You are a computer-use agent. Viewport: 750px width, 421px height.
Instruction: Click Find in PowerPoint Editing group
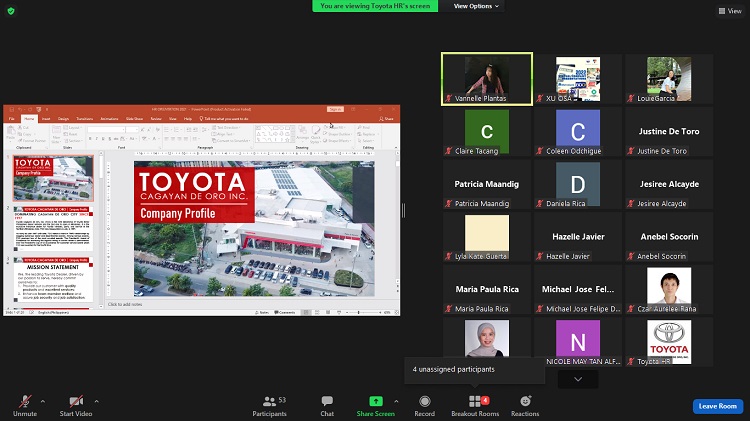pos(364,128)
